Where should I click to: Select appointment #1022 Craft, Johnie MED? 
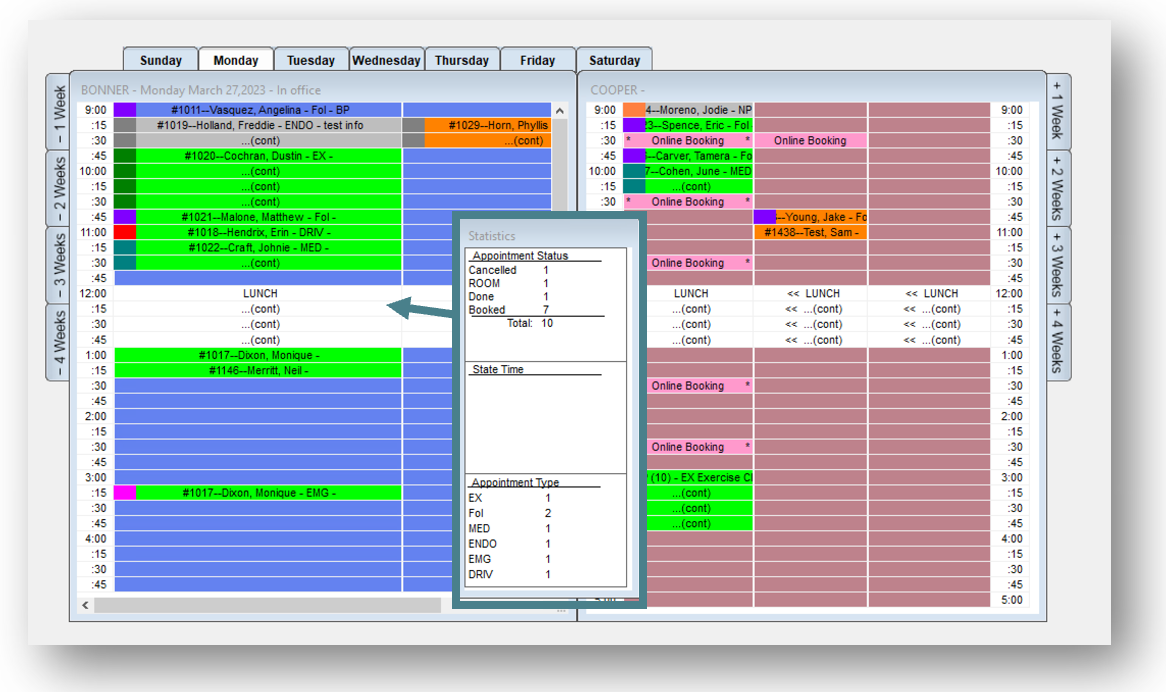click(258, 248)
